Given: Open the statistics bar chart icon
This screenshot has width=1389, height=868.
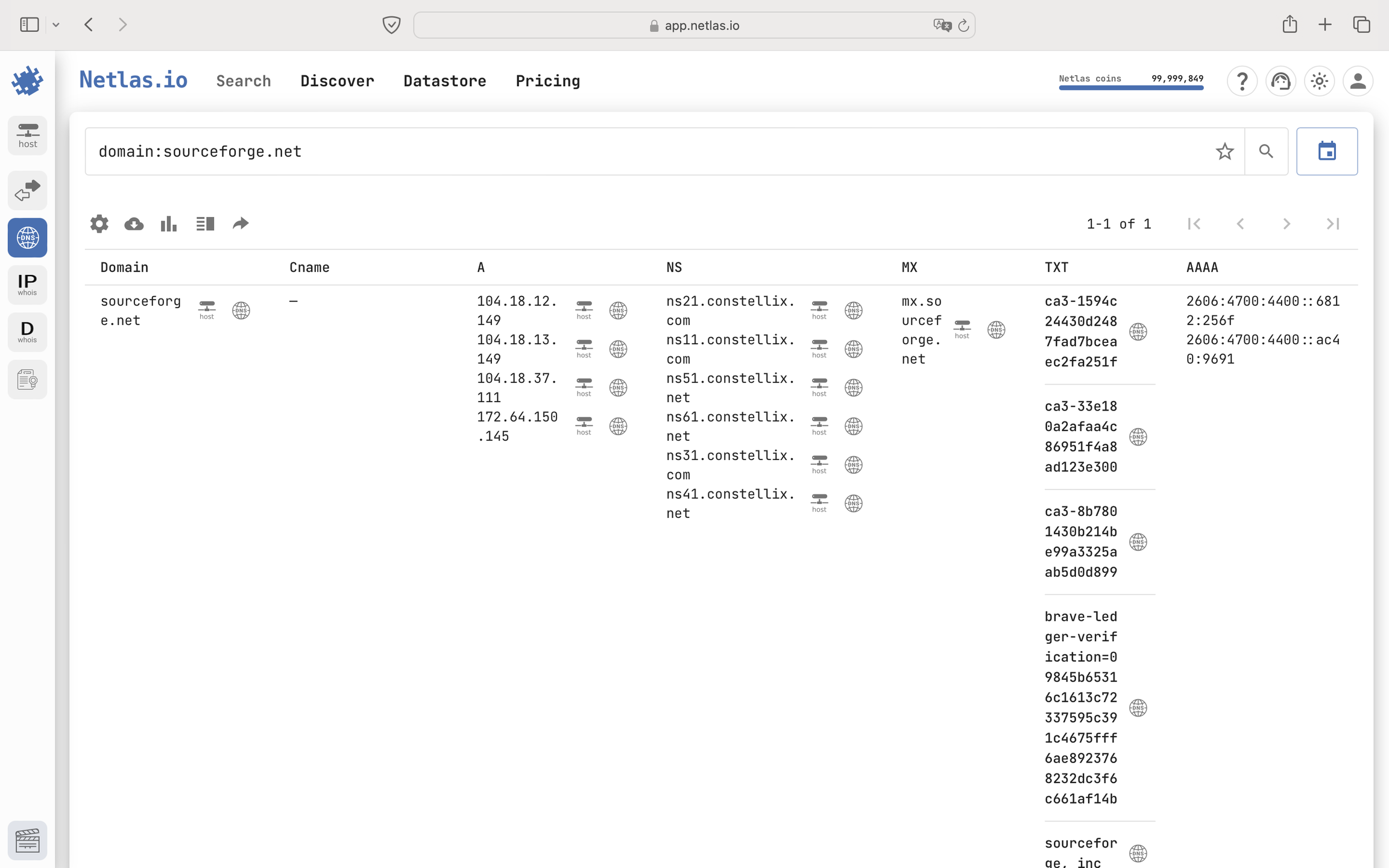Looking at the screenshot, I should (x=169, y=224).
